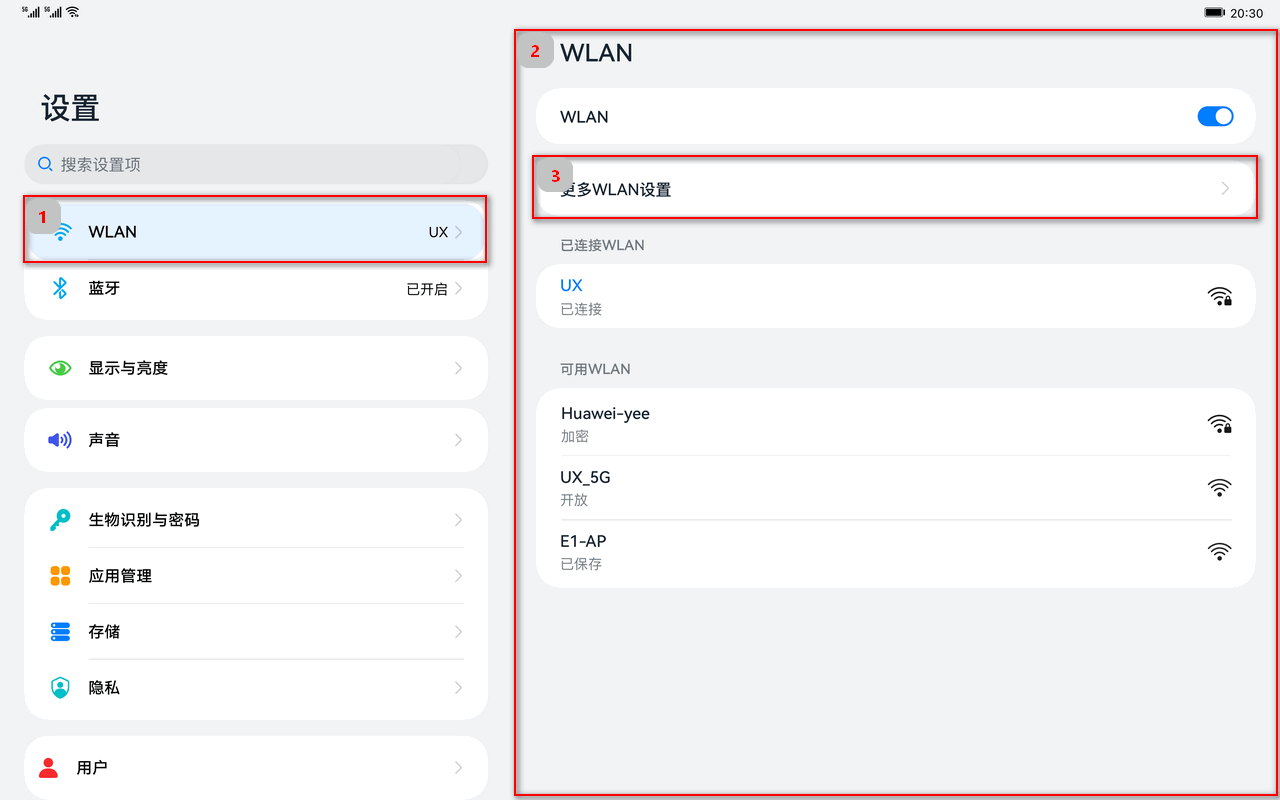Focus the 搜索设置项 search field
This screenshot has height=800, width=1280.
[x=256, y=164]
